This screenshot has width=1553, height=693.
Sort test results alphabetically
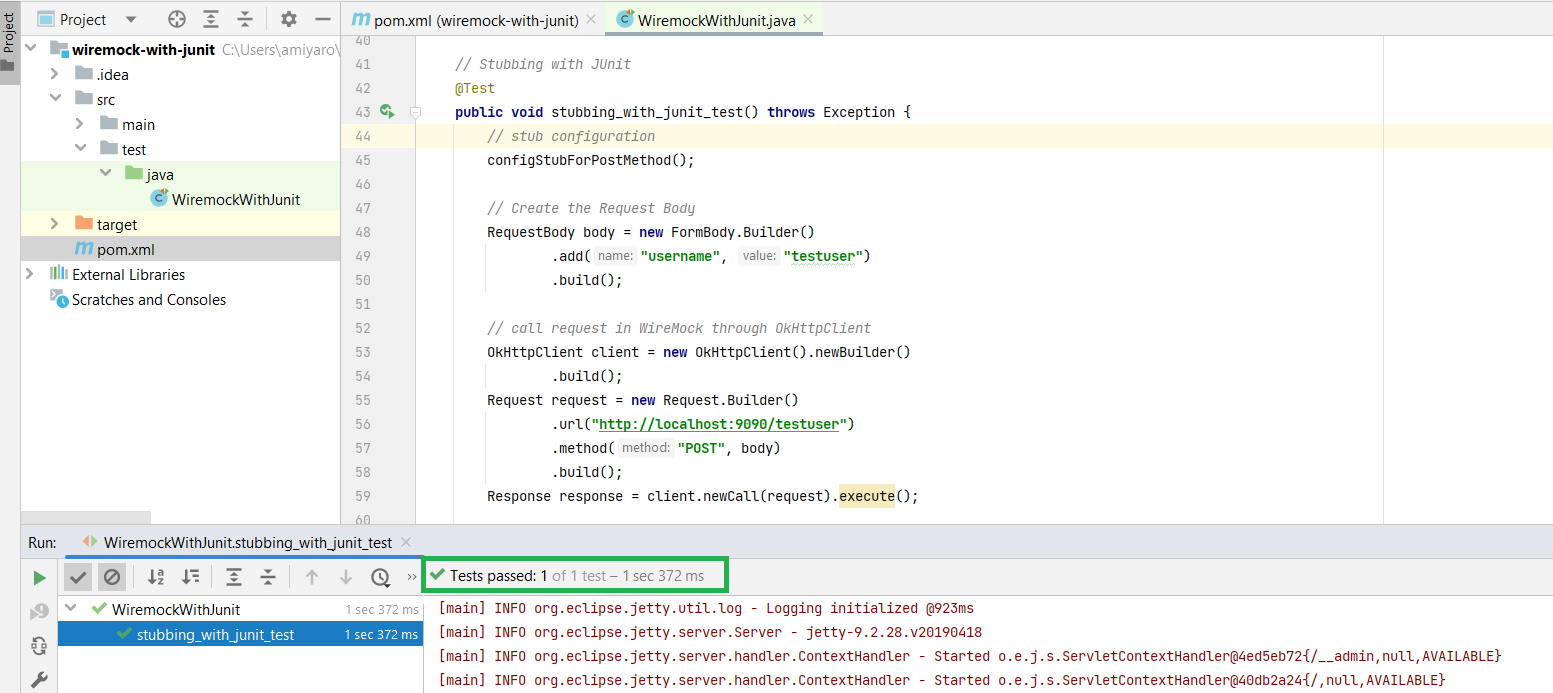156,577
